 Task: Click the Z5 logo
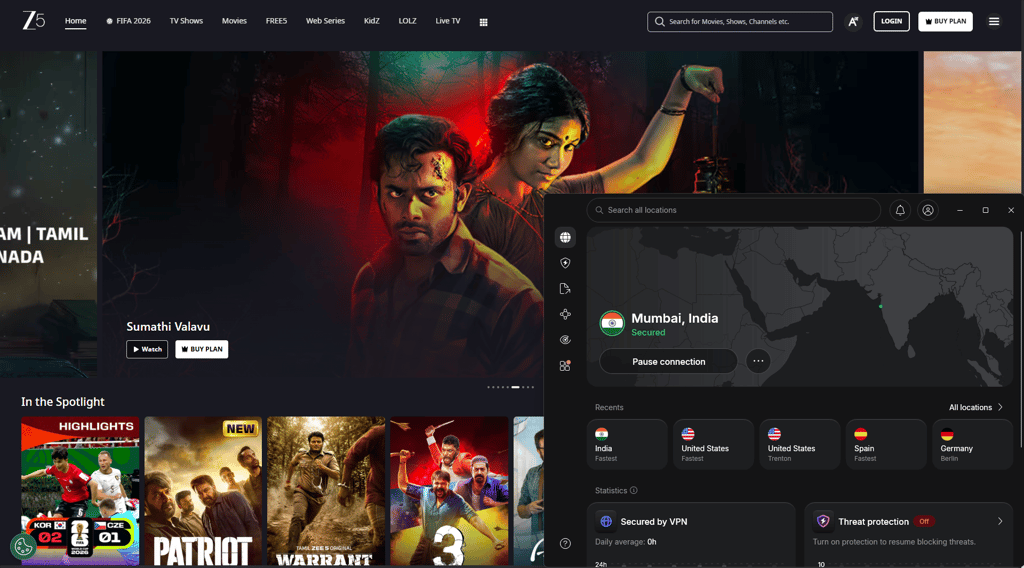(33, 20)
